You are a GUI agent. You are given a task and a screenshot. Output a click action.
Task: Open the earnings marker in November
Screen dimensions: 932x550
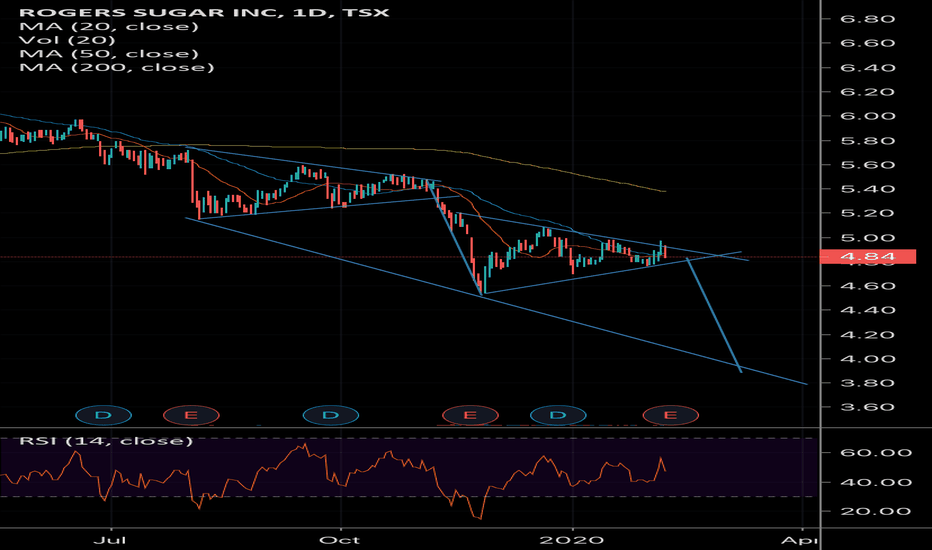470,415
